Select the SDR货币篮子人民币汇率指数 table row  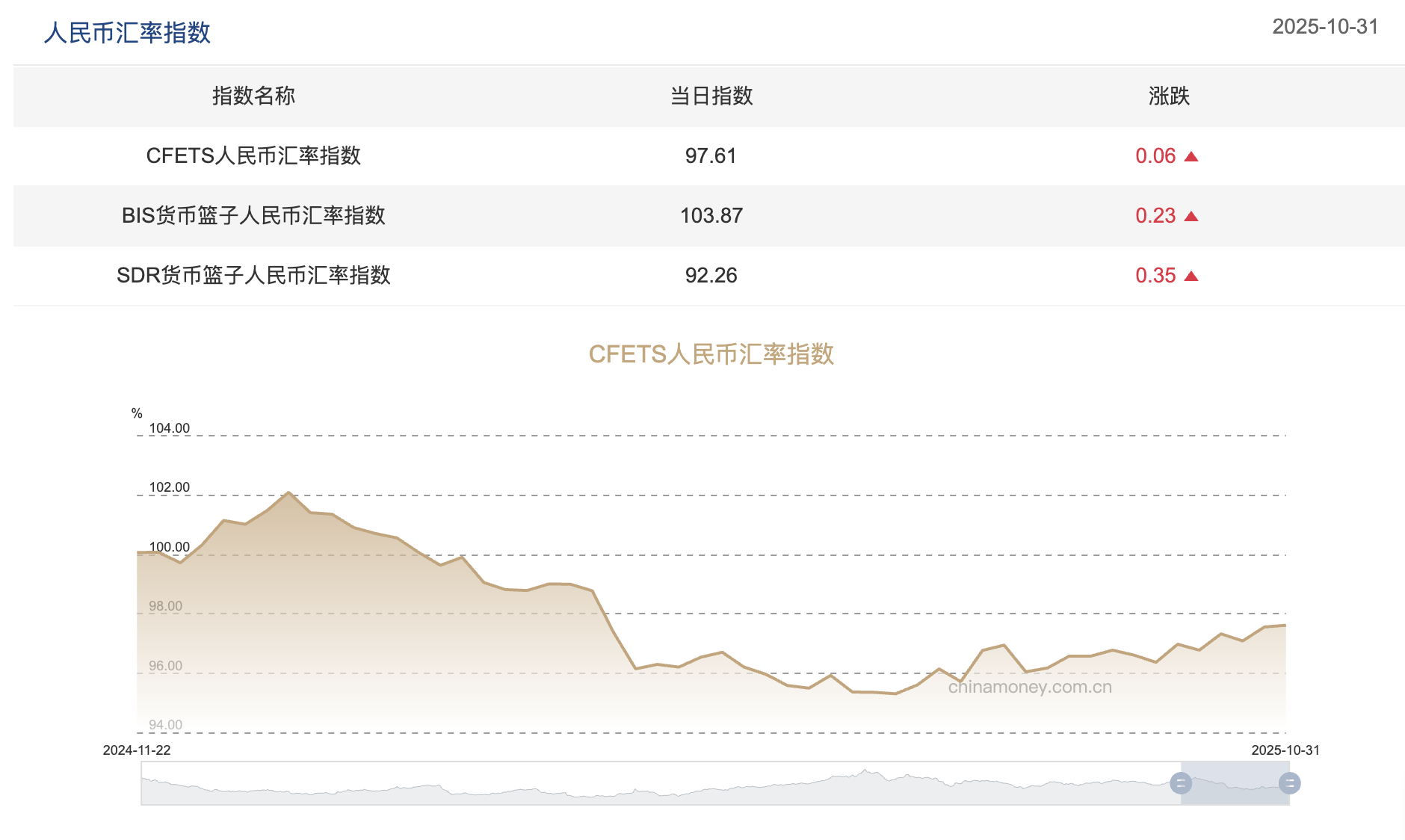702,275
